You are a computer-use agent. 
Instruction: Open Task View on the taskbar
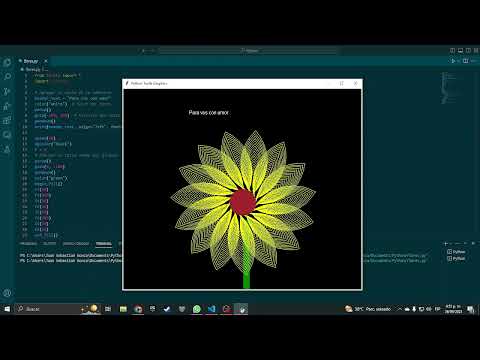pyautogui.click(x=108, y=309)
